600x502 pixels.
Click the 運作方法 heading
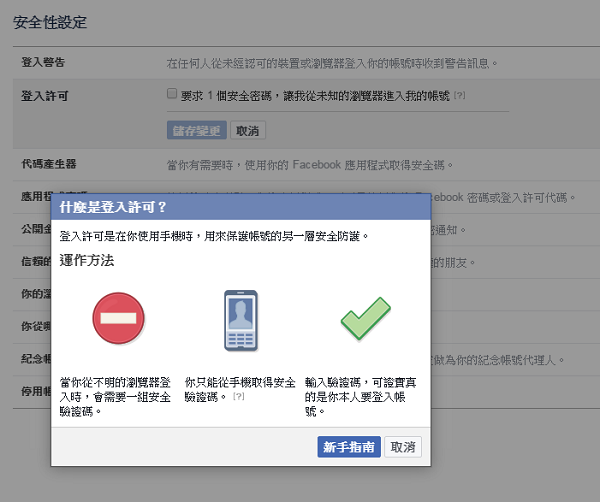[87, 260]
